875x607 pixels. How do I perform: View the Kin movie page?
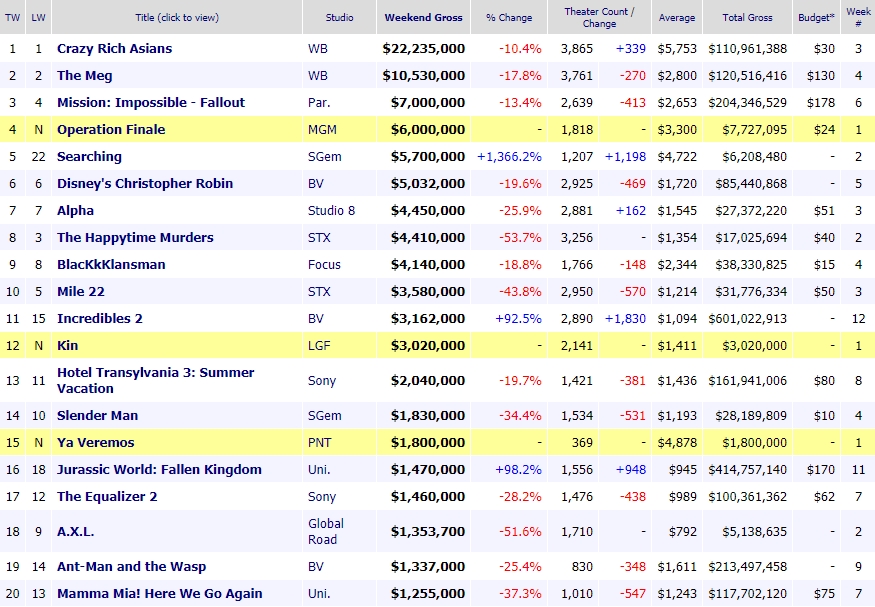pyautogui.click(x=68, y=345)
